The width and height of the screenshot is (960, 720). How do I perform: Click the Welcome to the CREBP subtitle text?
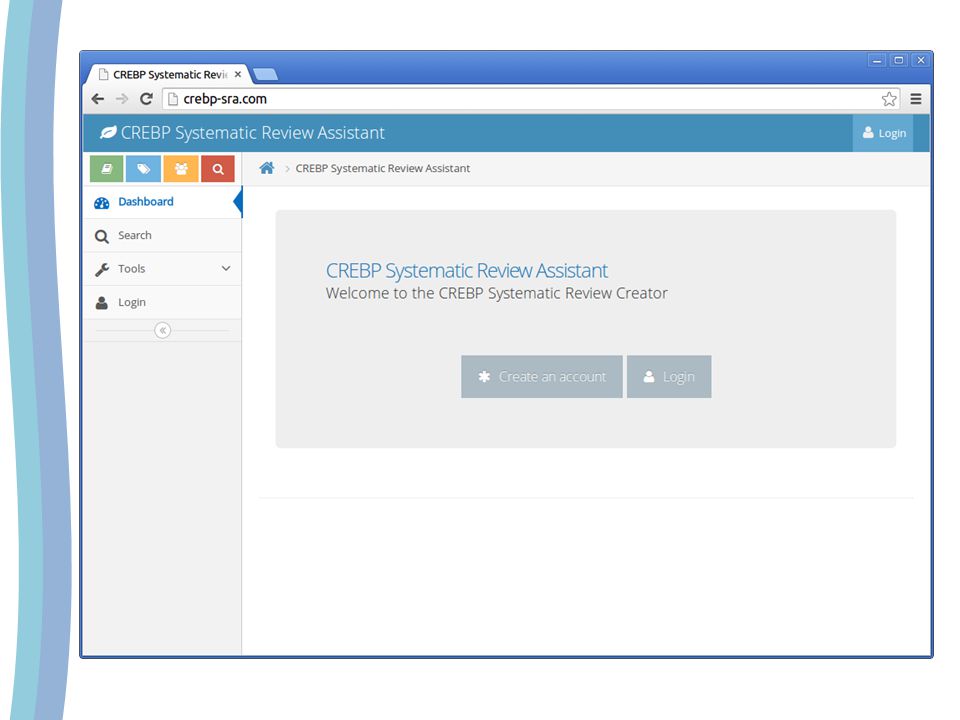[497, 293]
